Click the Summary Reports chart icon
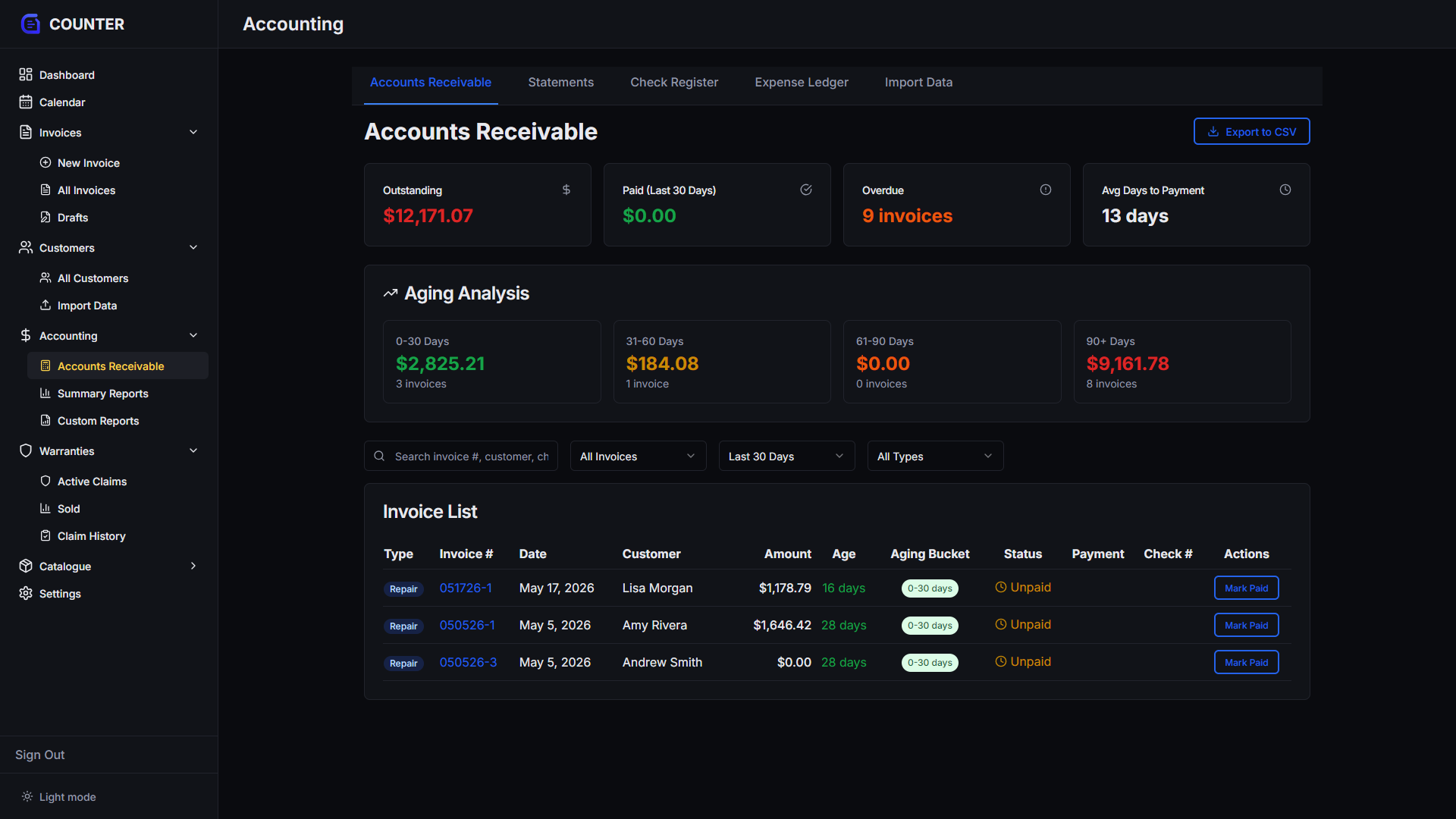Viewport: 1456px width, 819px height. click(45, 393)
